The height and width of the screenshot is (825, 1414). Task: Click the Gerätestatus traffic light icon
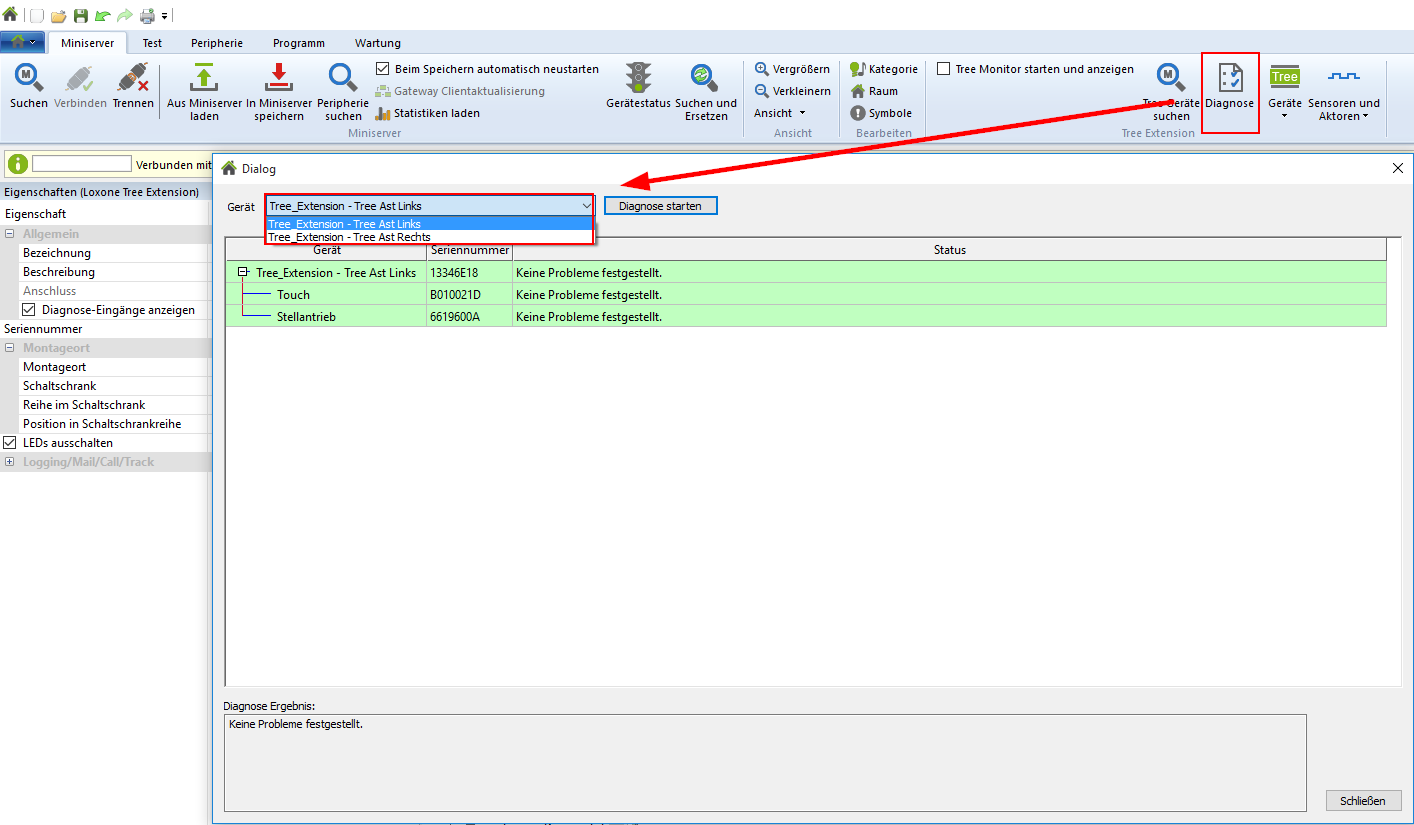(638, 79)
